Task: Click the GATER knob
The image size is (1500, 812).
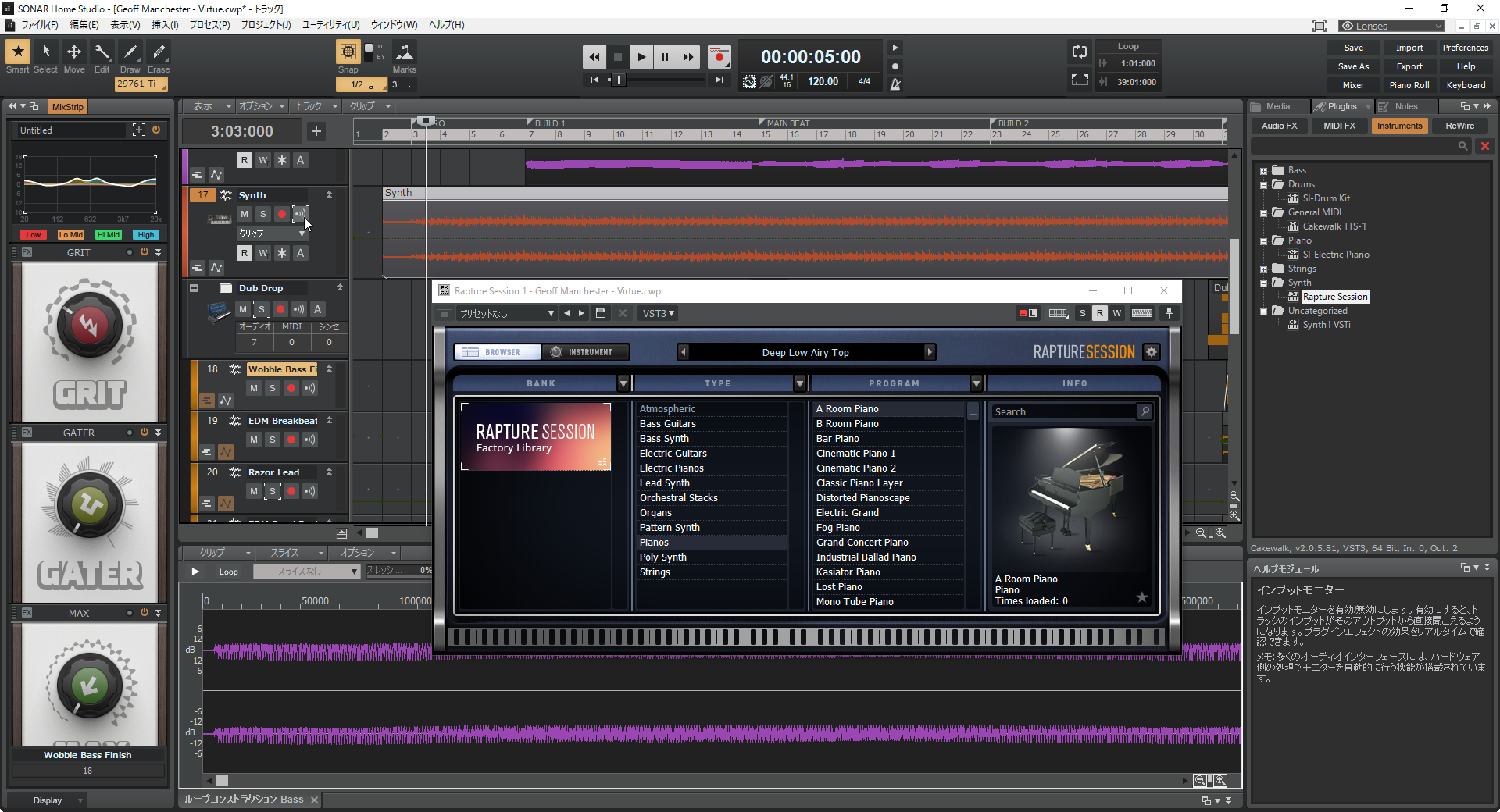Action: (x=88, y=505)
